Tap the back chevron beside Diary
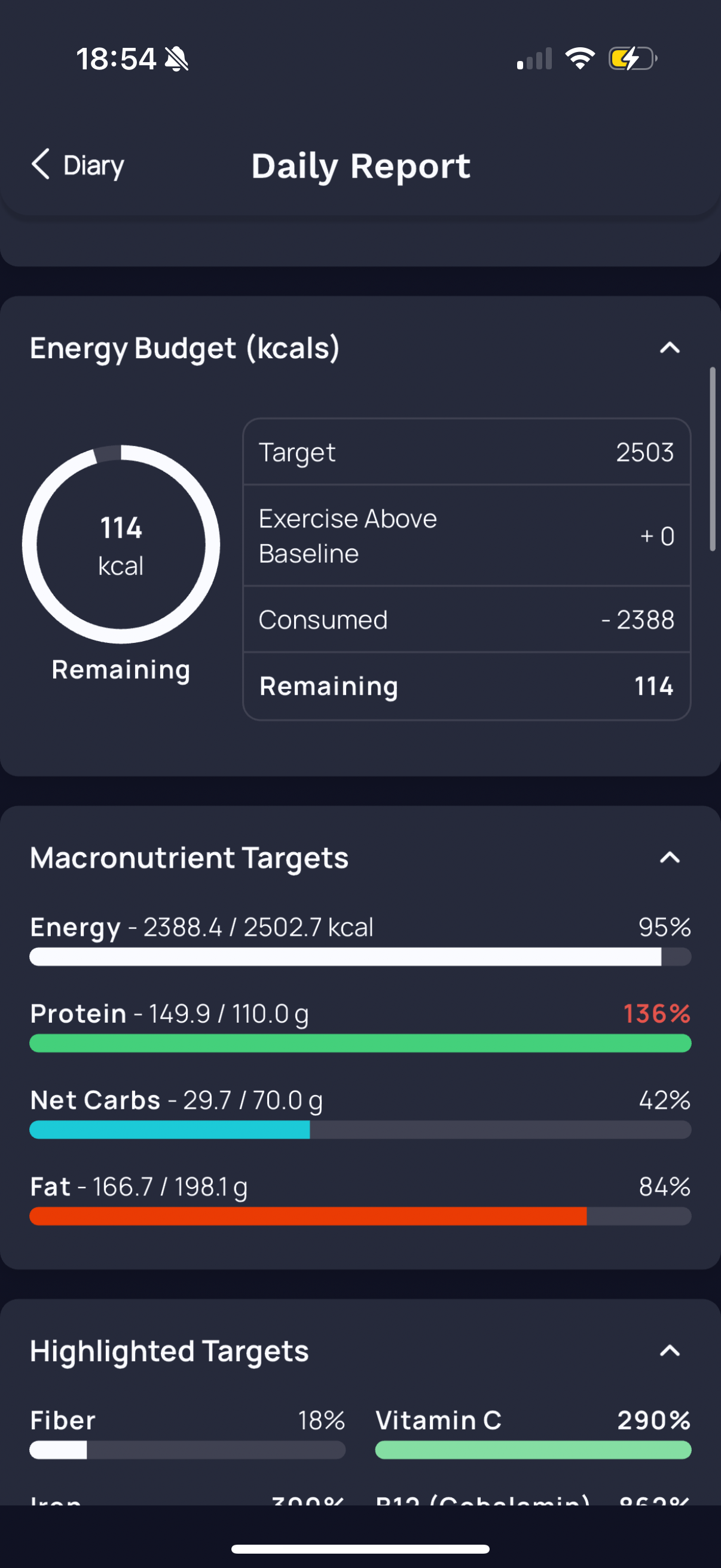 click(x=41, y=164)
